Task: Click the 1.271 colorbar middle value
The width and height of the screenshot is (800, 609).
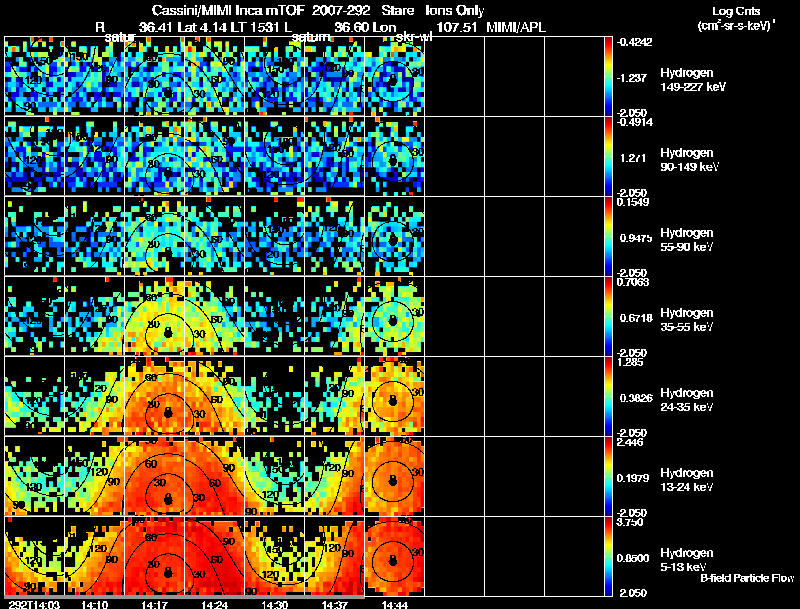Action: (x=633, y=158)
